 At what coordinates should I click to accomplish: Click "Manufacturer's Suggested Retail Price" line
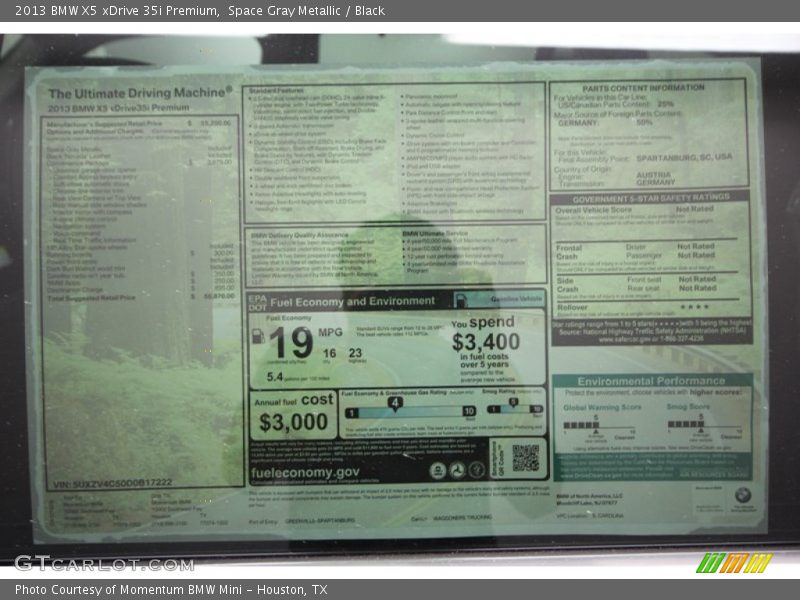tap(139, 123)
